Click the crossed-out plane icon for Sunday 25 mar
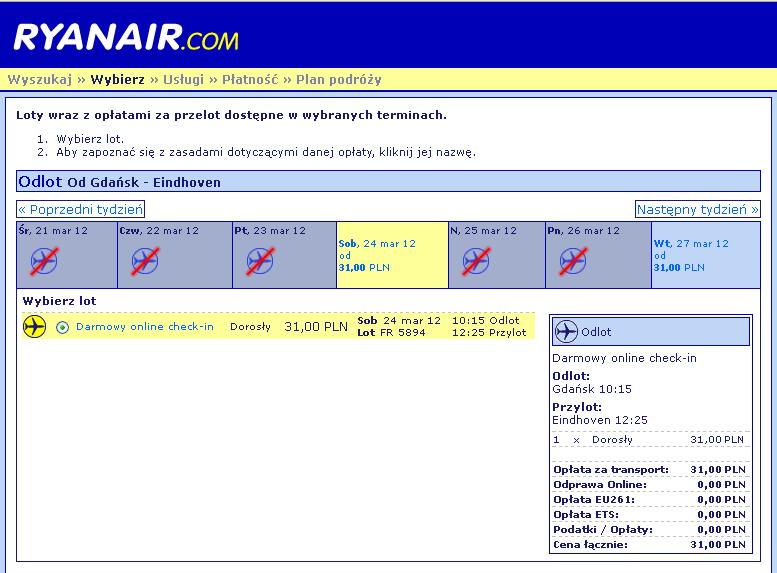The width and height of the screenshot is (777, 573). (476, 261)
